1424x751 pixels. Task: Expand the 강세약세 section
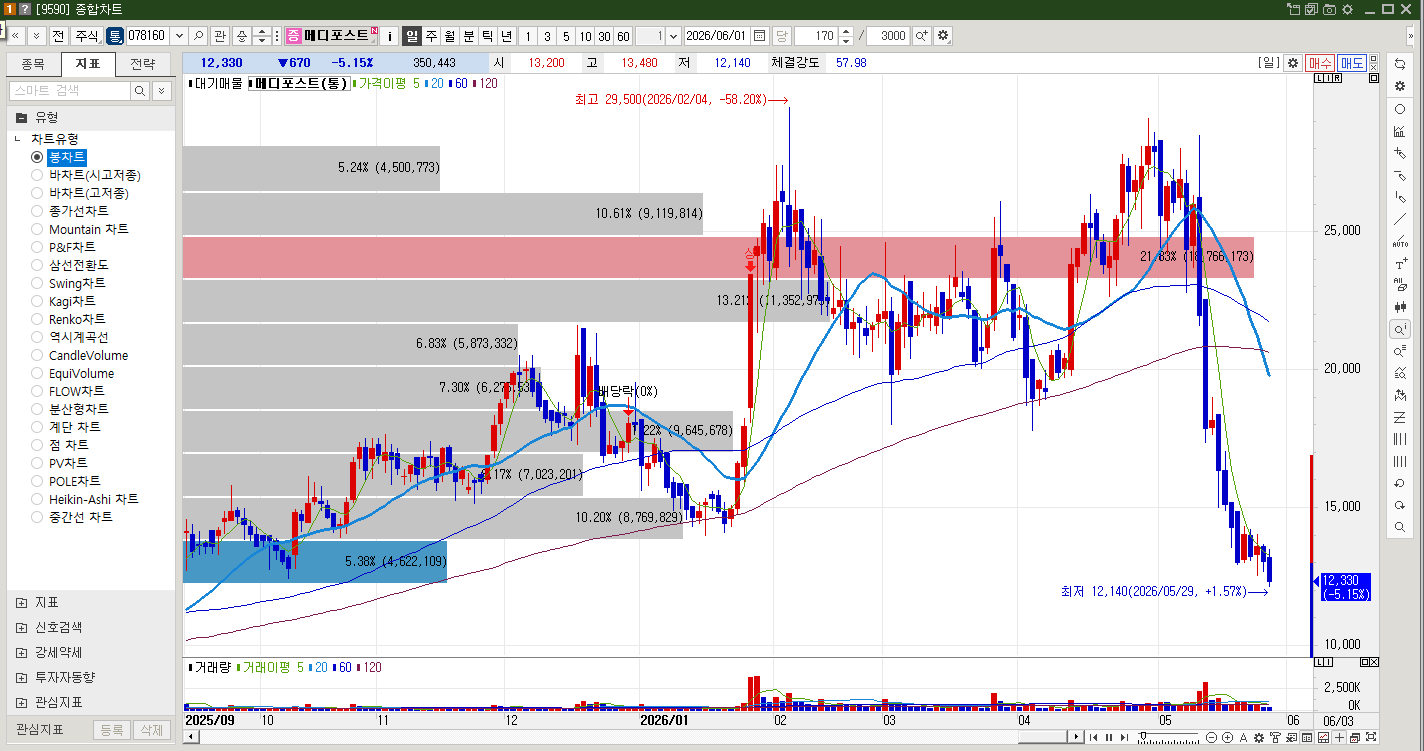pyautogui.click(x=21, y=652)
